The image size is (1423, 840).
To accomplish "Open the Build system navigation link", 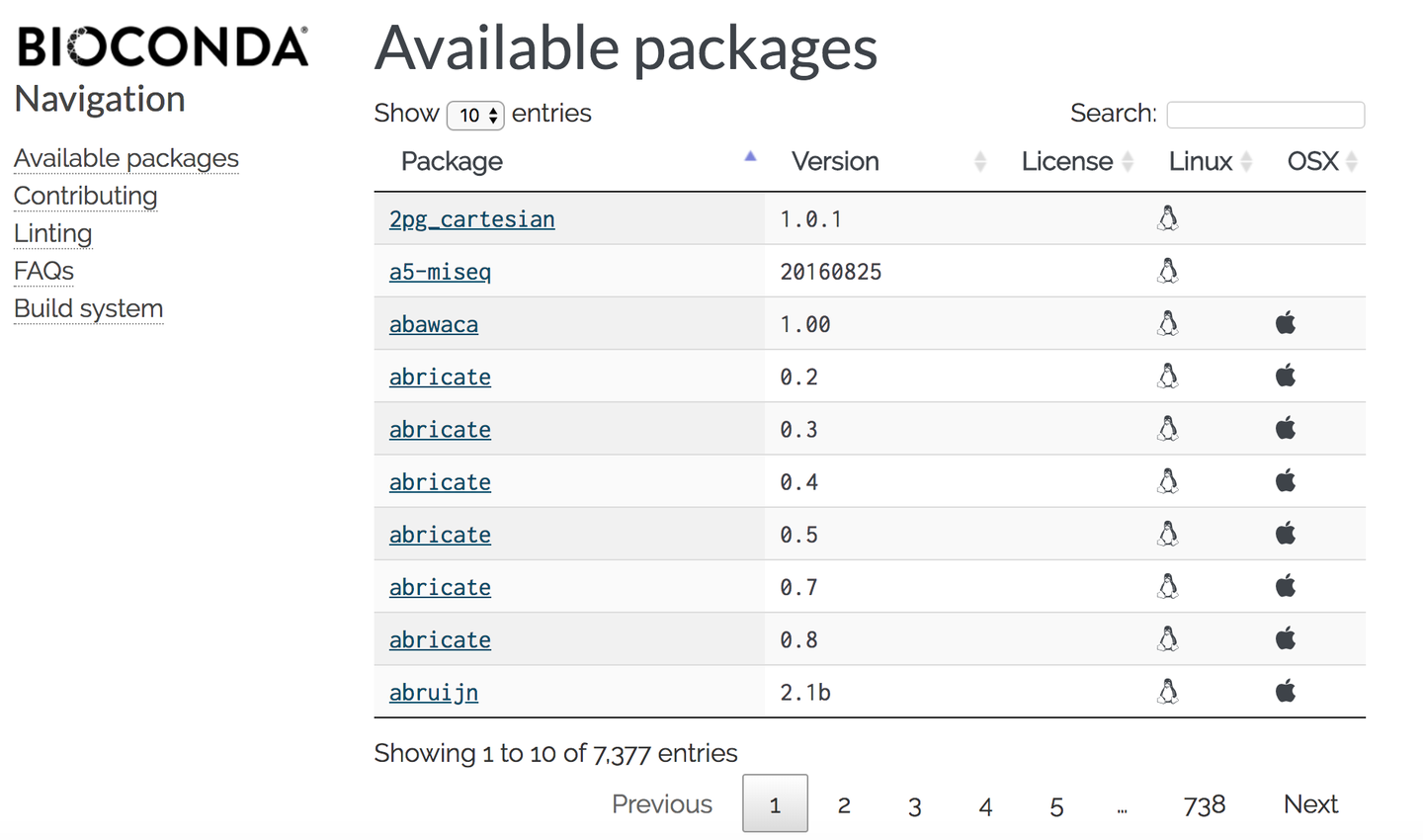I will [x=89, y=309].
